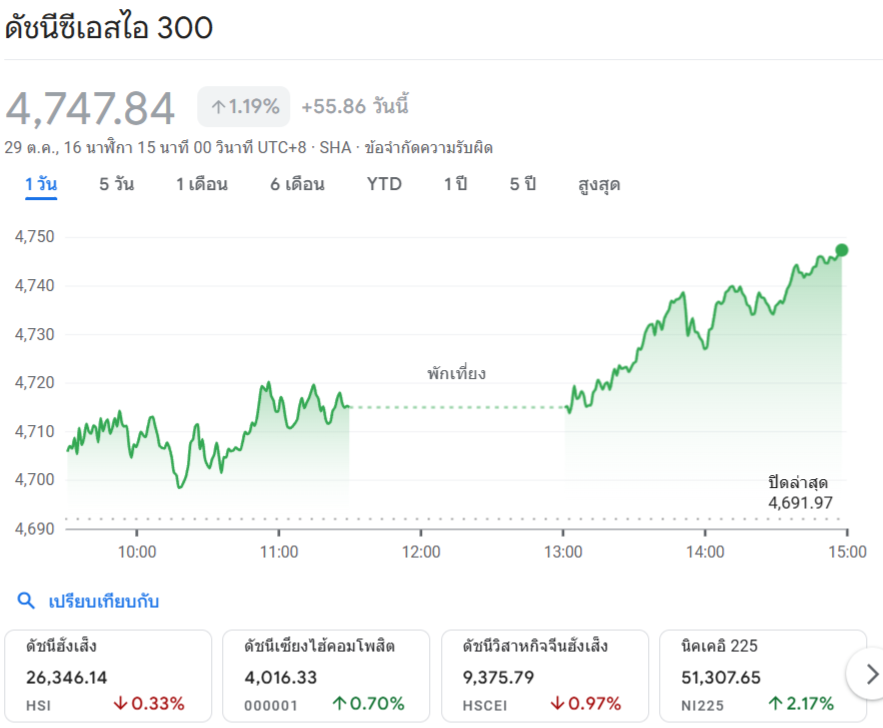883x728 pixels.
Task: Open the ดัชนีเซี่ยงไฮ้คอมโพสิต card
Action: [325, 675]
